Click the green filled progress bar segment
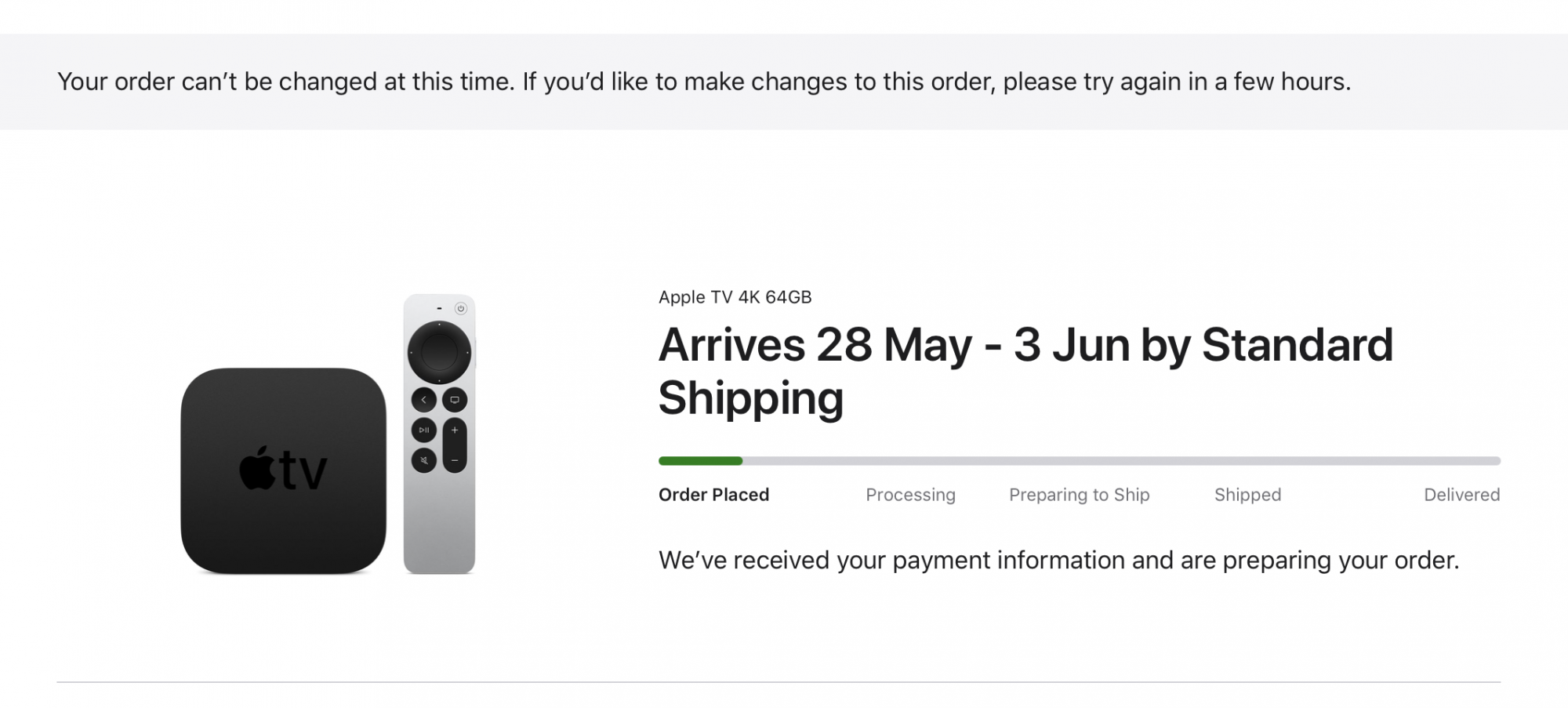This screenshot has width=1568, height=708. 700,461
